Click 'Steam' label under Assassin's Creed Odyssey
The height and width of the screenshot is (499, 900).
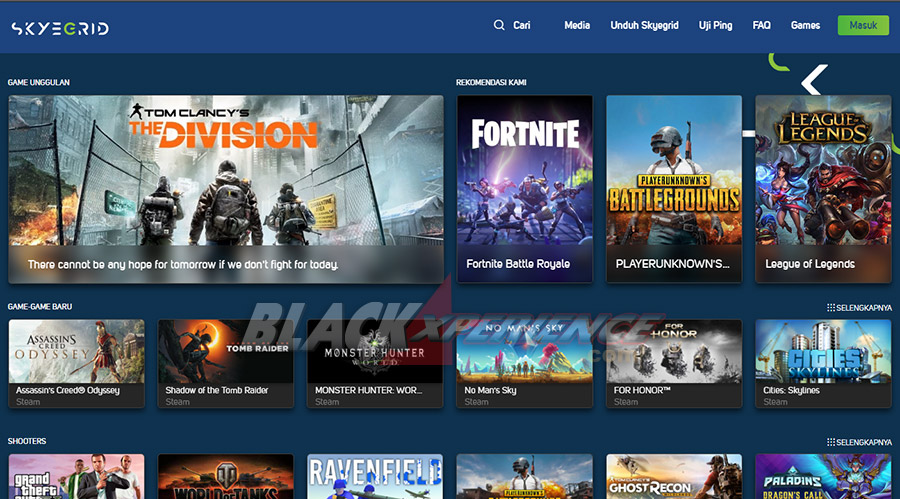[x=28, y=402]
